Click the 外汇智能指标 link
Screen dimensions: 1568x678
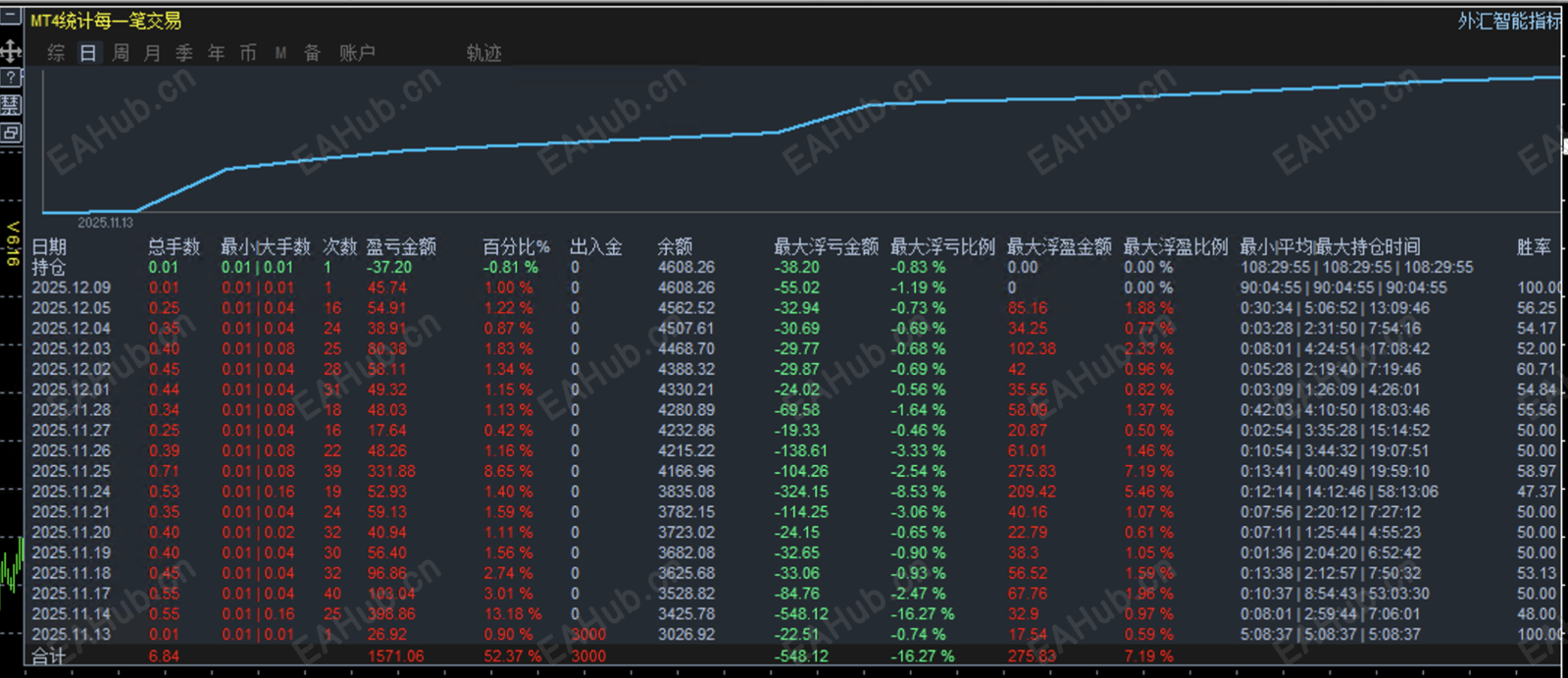tap(1509, 21)
